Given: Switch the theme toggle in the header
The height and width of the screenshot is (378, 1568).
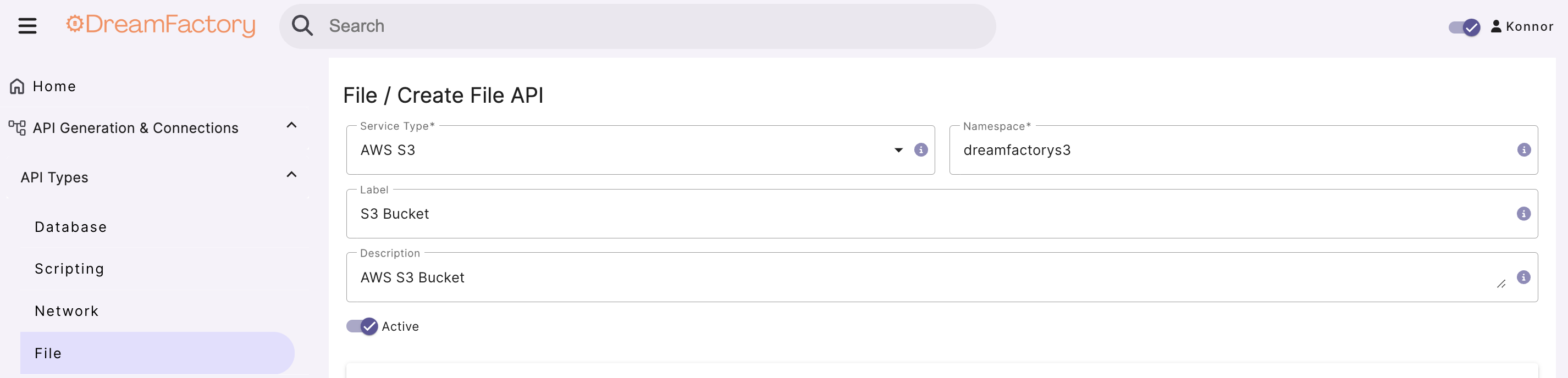Looking at the screenshot, I should (1462, 26).
